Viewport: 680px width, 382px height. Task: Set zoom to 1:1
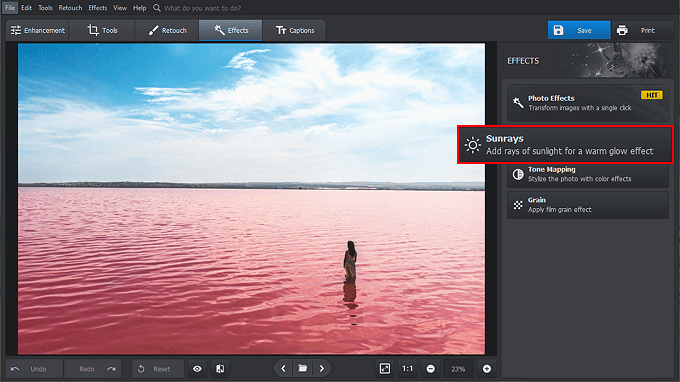tap(408, 369)
